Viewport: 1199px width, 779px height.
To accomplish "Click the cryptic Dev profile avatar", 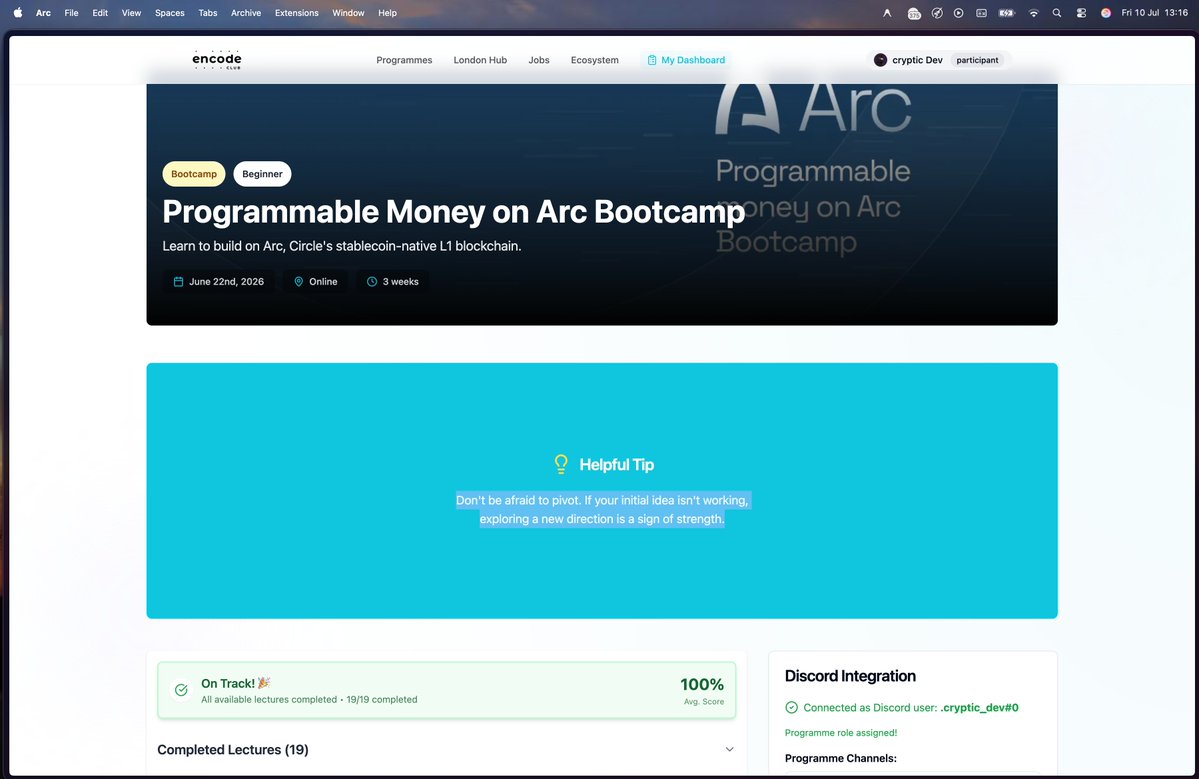I will tap(880, 60).
